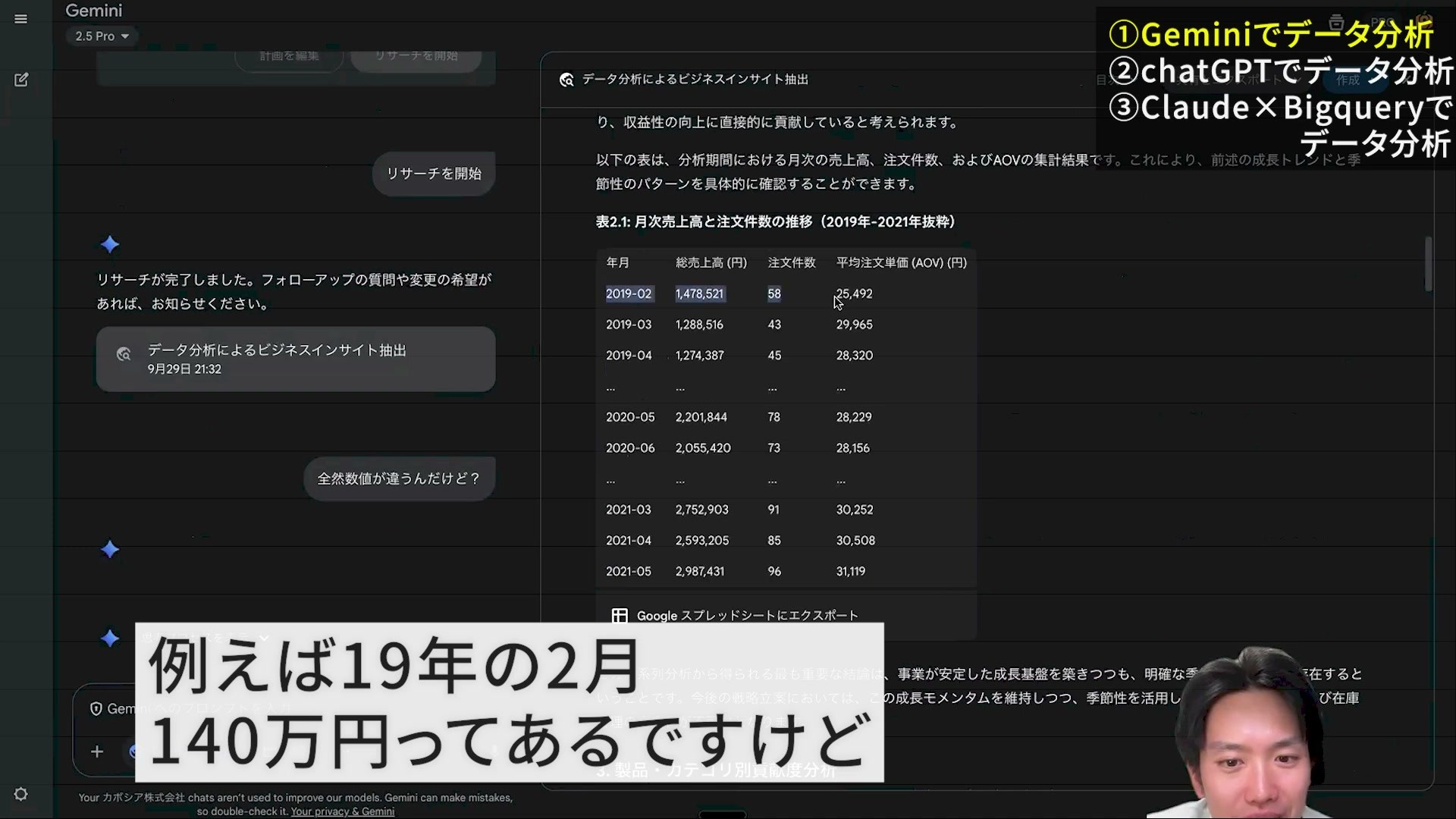Open the データ分析によるビジネスインサイト抽出 report card

[x=296, y=359]
